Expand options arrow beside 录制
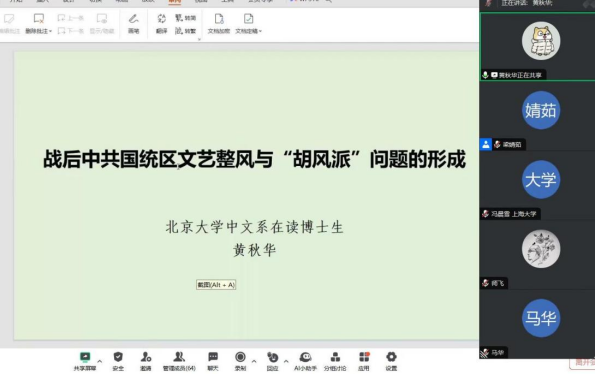This screenshot has height=374, width=595. tap(254, 361)
